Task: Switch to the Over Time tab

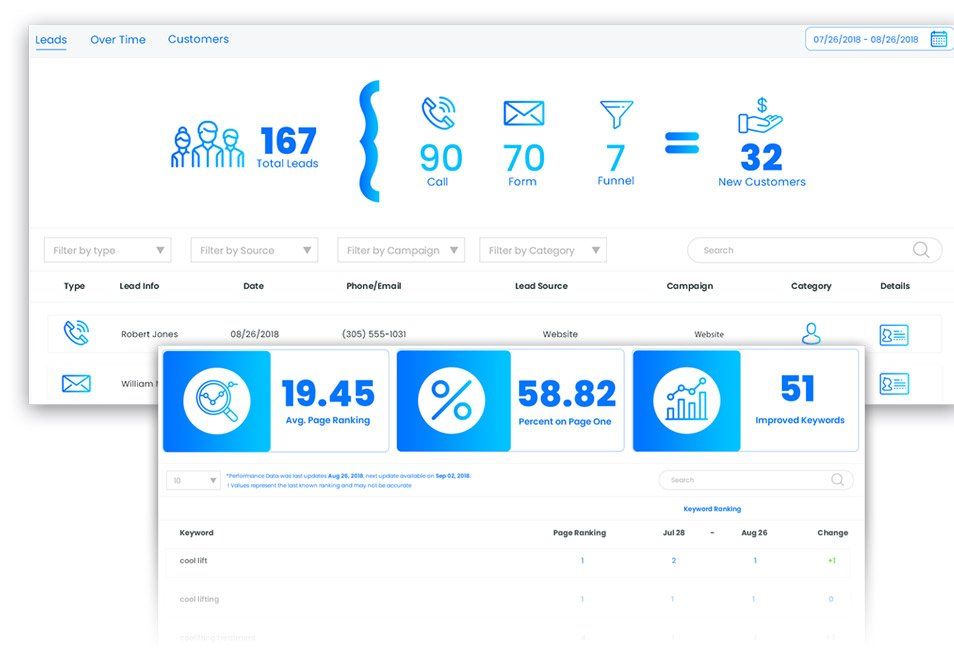Action: (x=118, y=40)
